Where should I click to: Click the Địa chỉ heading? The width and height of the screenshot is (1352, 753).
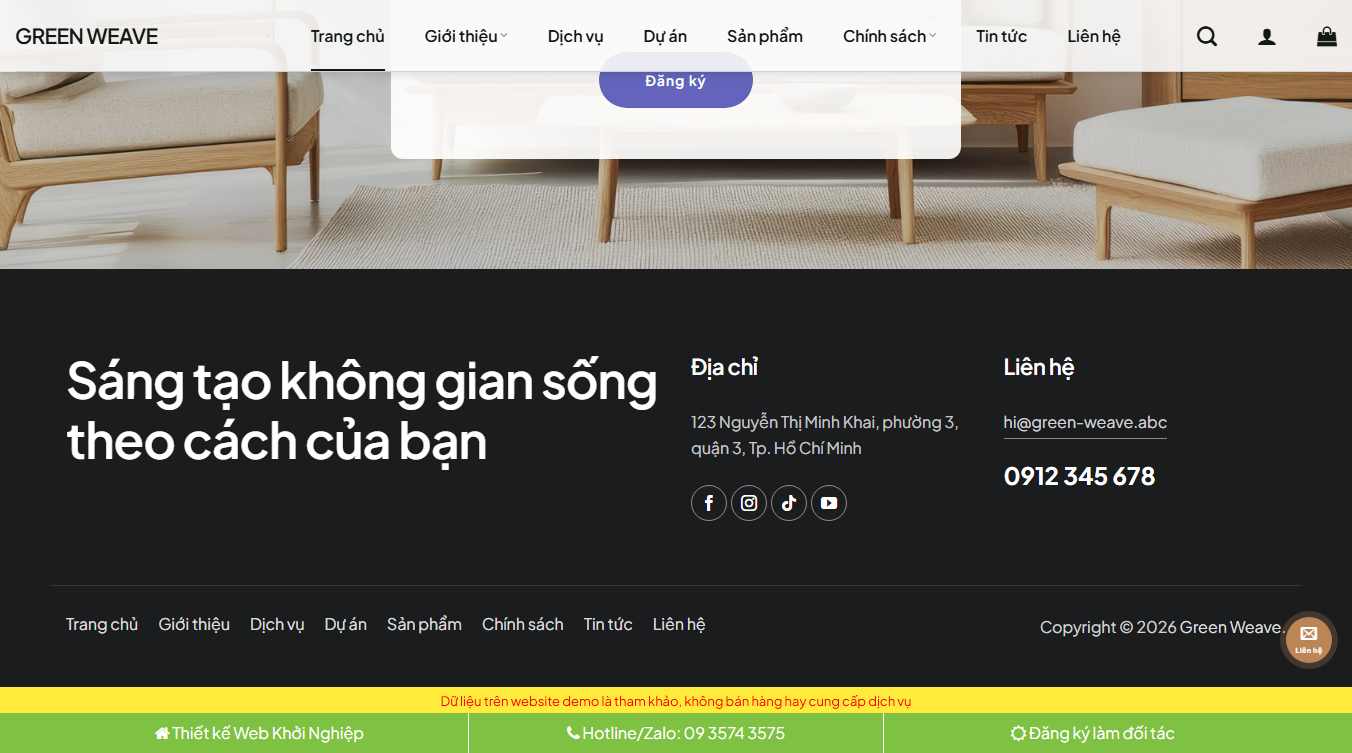(x=724, y=367)
